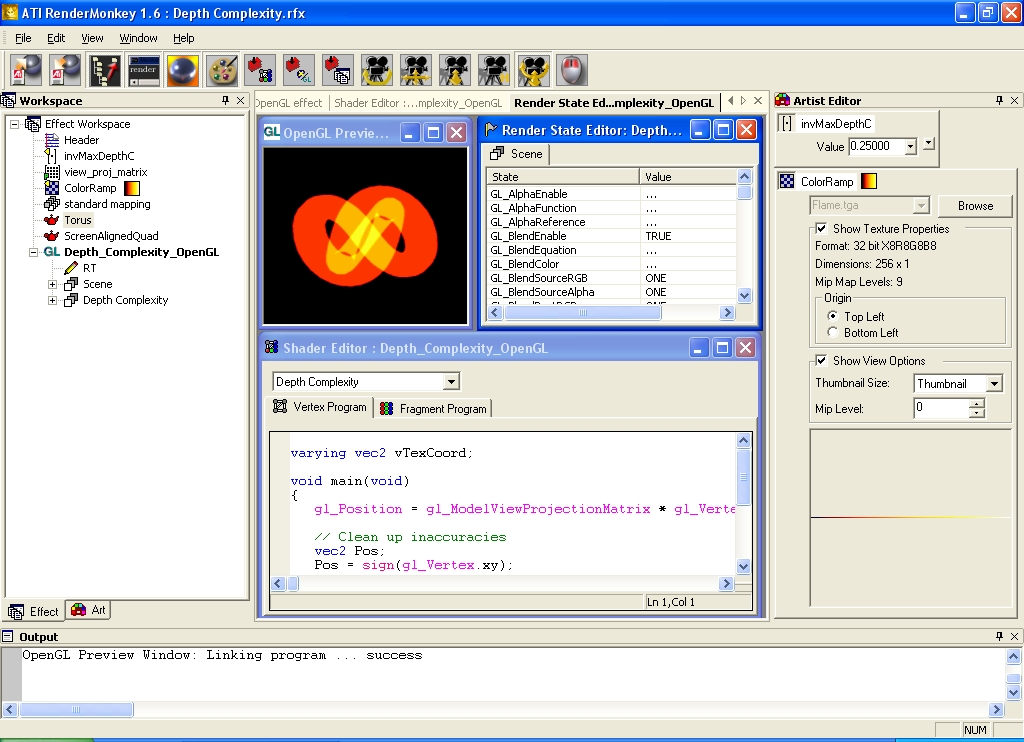Image resolution: width=1024 pixels, height=742 pixels.
Task: Click the Mip Level input field
Action: pyautogui.click(x=941, y=408)
